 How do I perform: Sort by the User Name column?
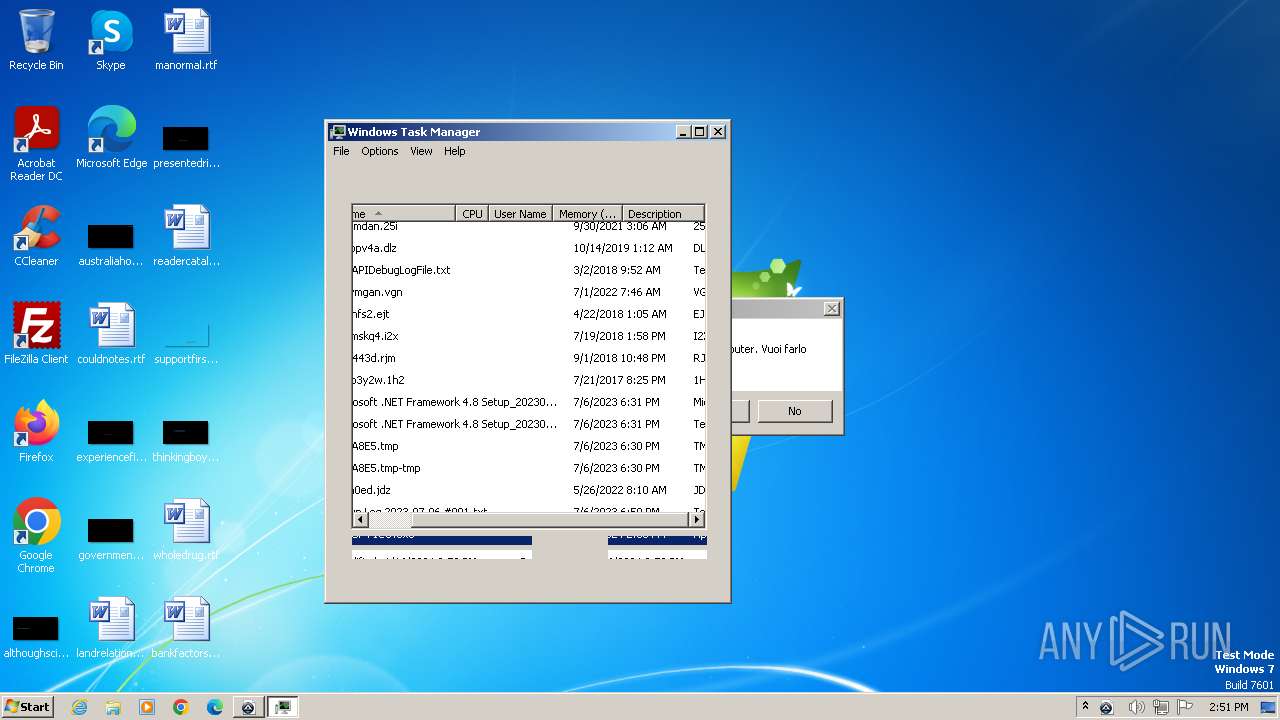(520, 213)
